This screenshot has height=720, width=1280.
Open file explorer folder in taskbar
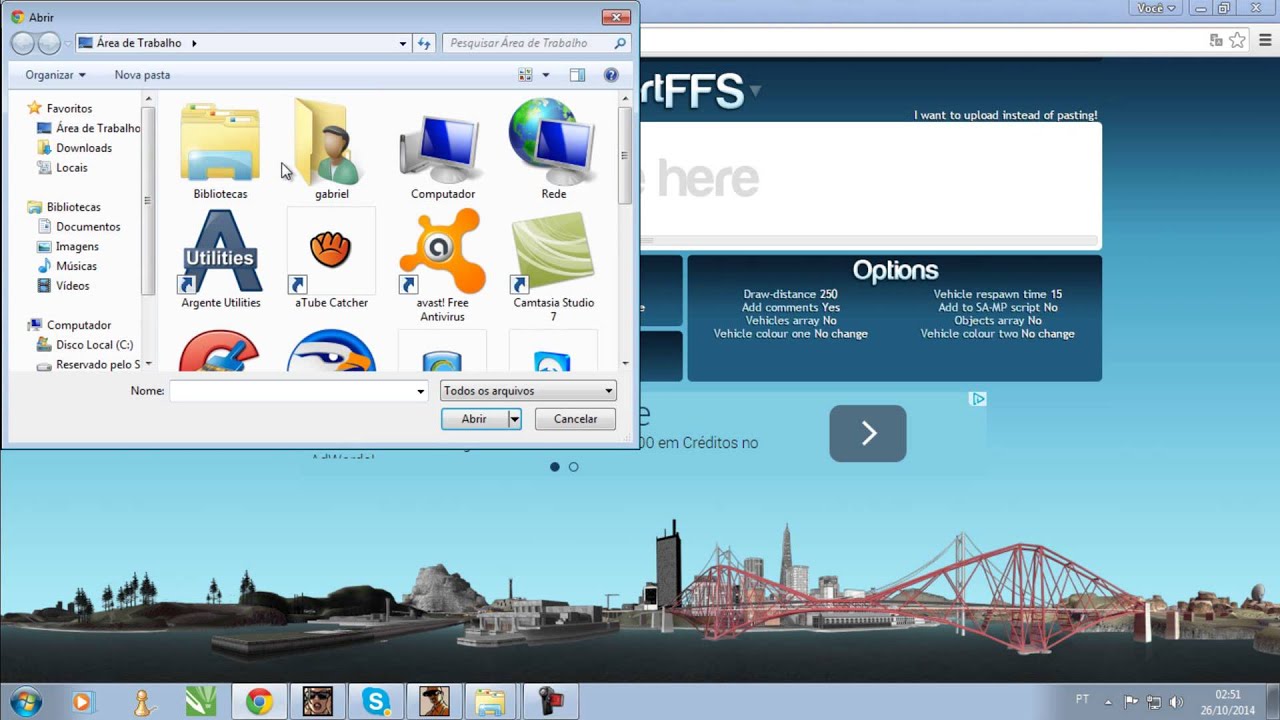pyautogui.click(x=490, y=702)
